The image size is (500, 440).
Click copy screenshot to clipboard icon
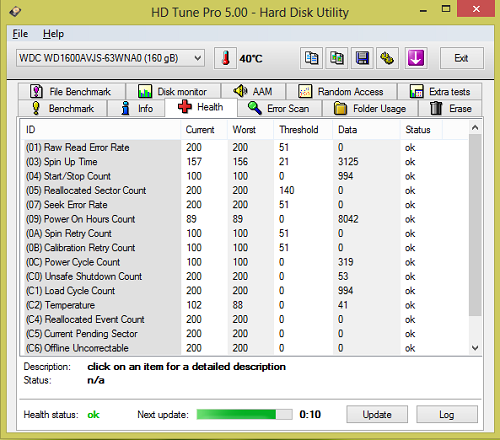(337, 58)
